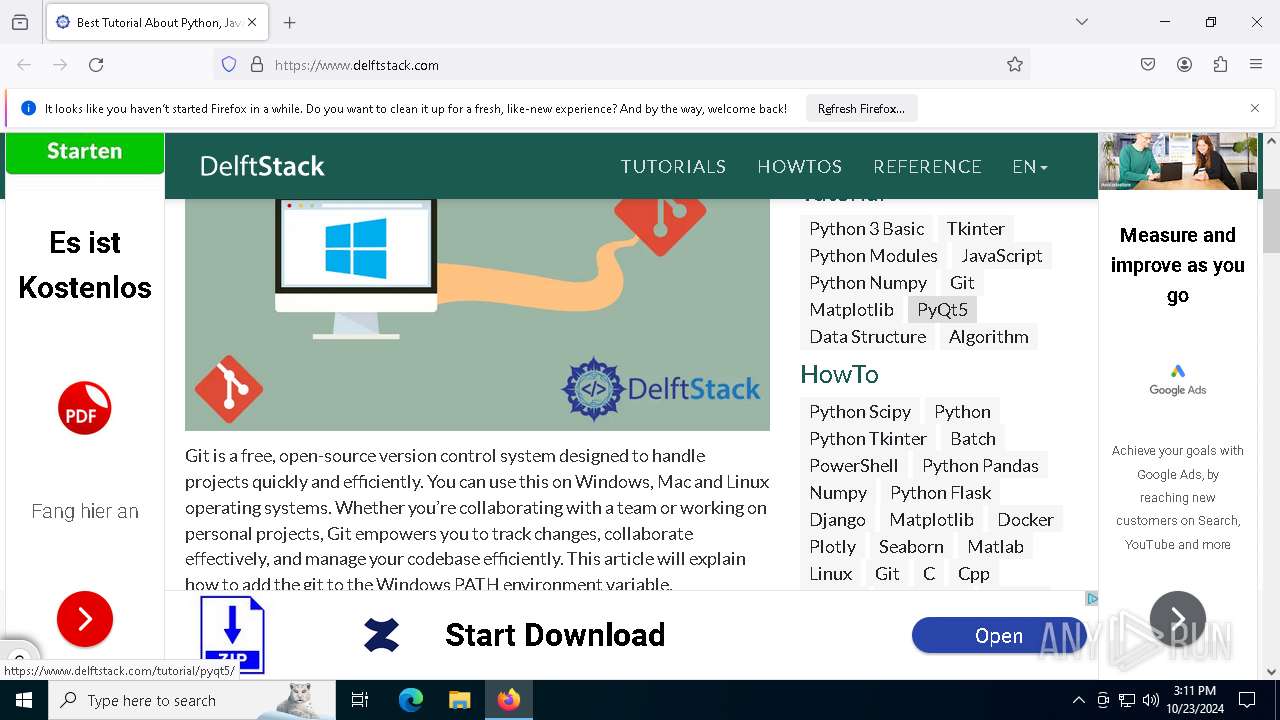
Task: Close the DelftStack browser tab
Action: [x=252, y=22]
